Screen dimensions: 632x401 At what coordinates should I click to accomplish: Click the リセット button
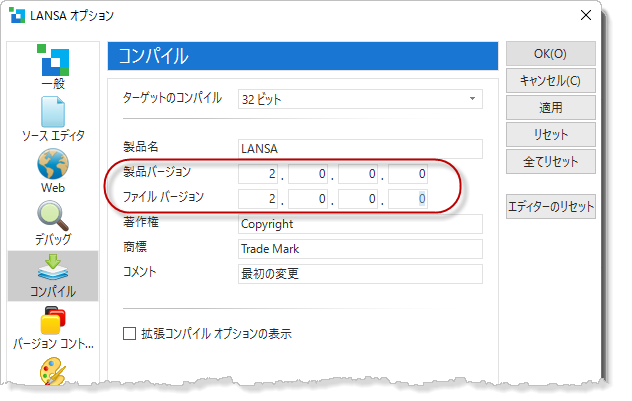[x=551, y=135]
